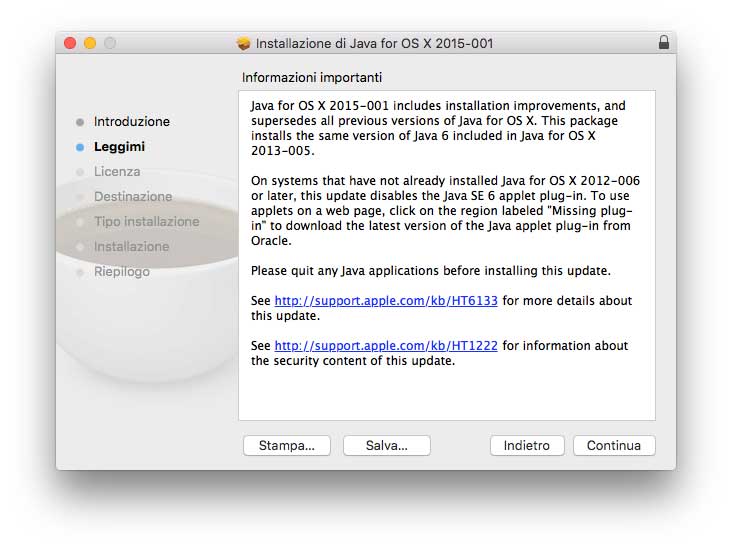Click the lock icon in title bar
Screen dimensions: 732x550
pyautogui.click(x=663, y=43)
